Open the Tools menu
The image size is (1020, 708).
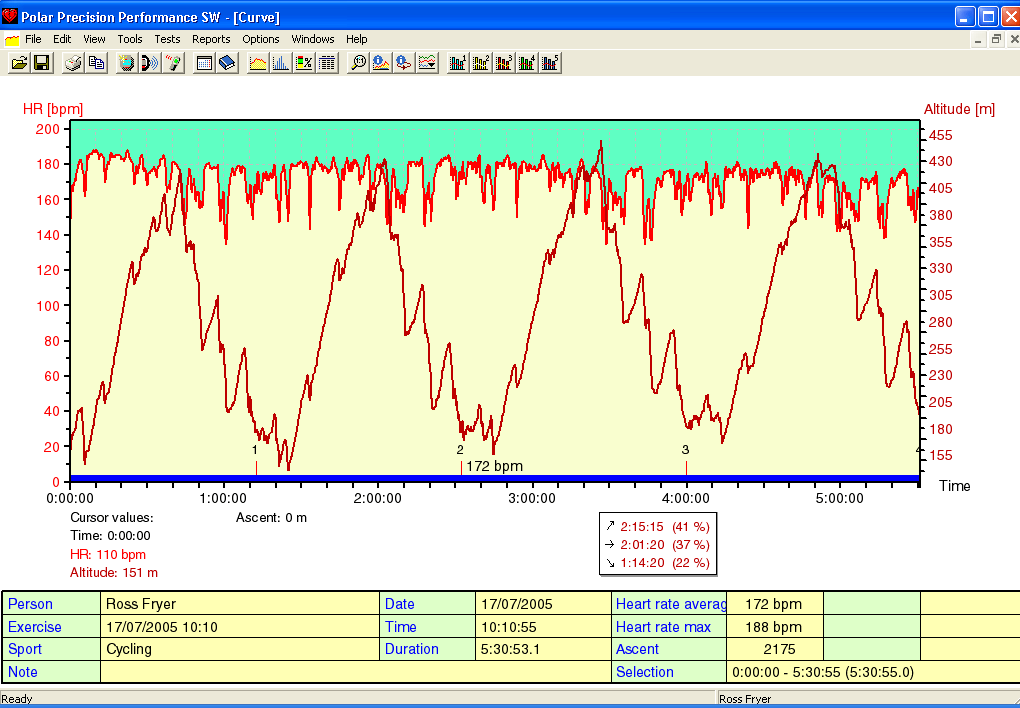130,39
